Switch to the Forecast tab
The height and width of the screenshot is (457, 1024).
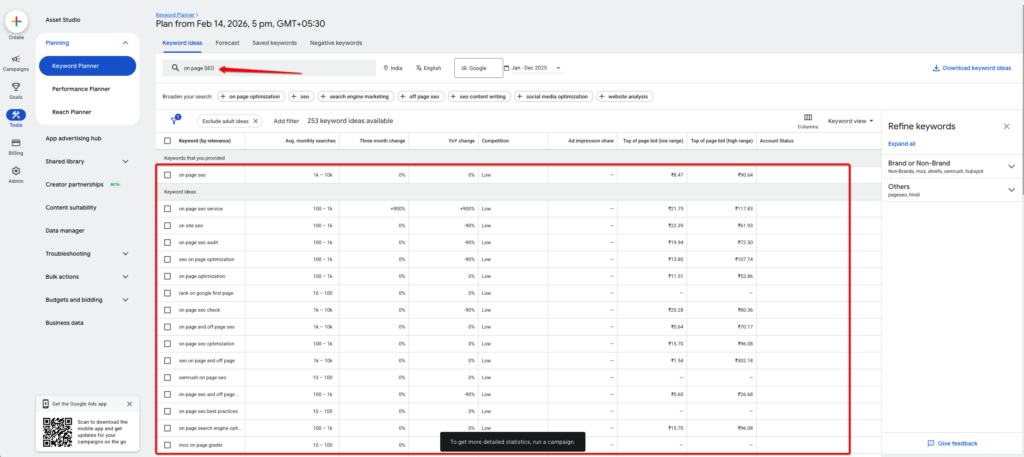[x=227, y=43]
